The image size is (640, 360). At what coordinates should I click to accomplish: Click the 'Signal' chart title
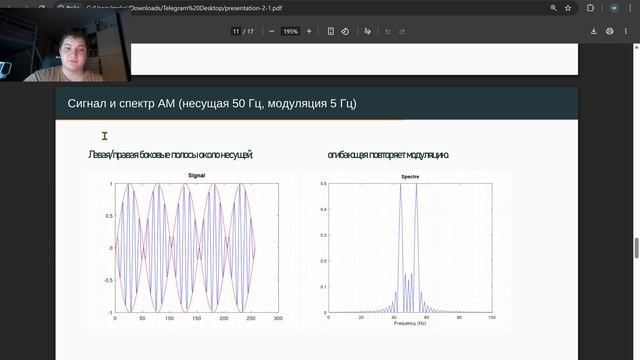[196, 176]
